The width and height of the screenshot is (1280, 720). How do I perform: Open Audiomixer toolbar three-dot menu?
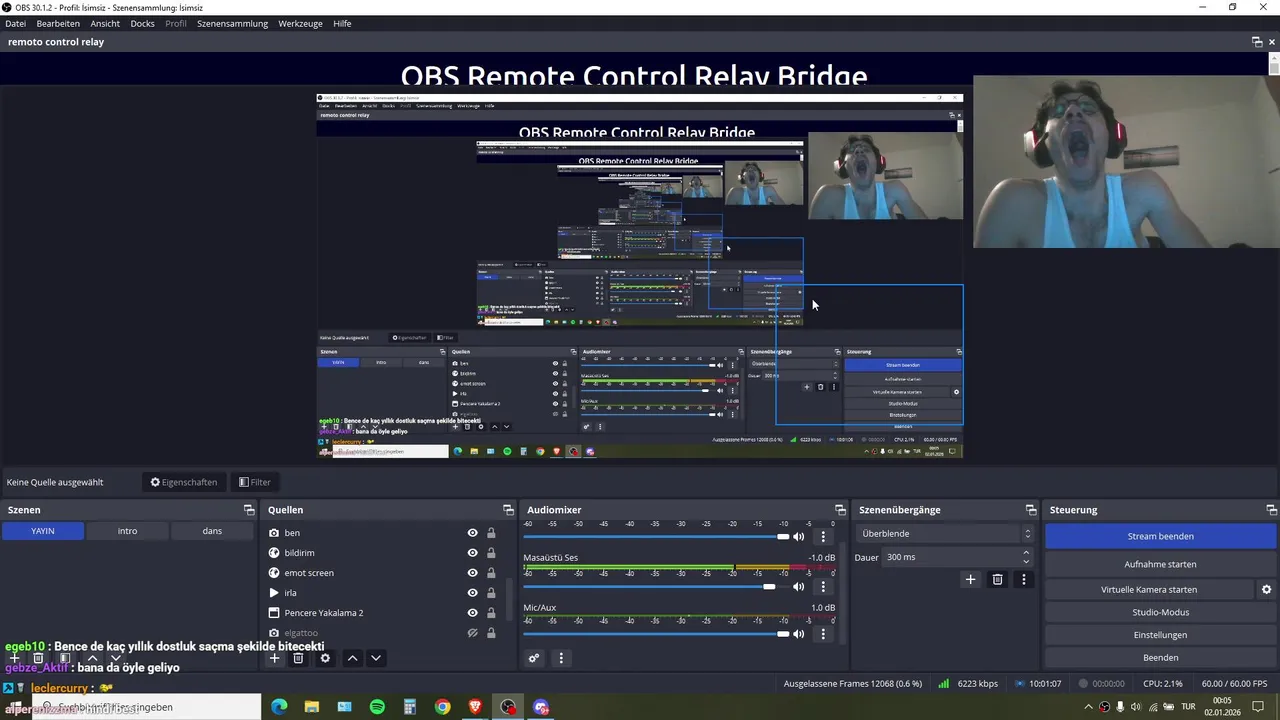561,658
